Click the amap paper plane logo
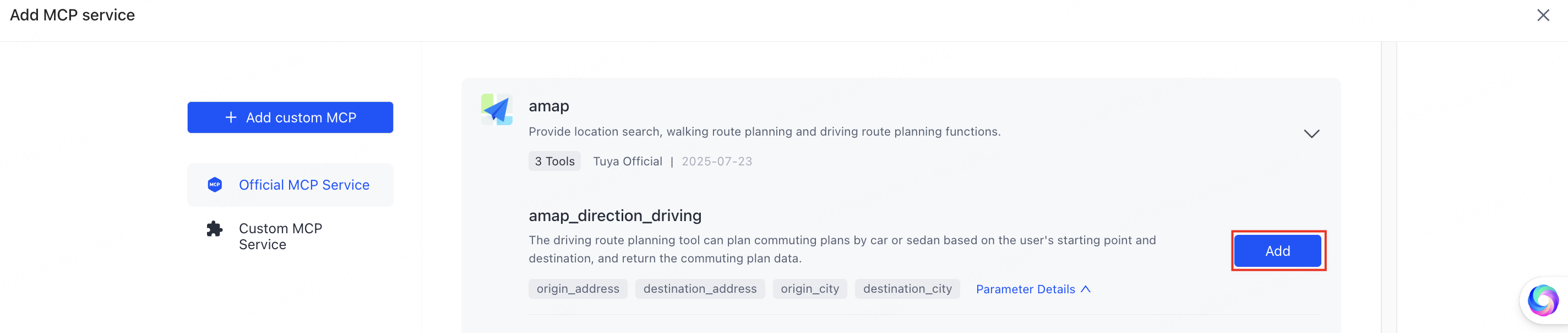1568x333 pixels. point(497,110)
